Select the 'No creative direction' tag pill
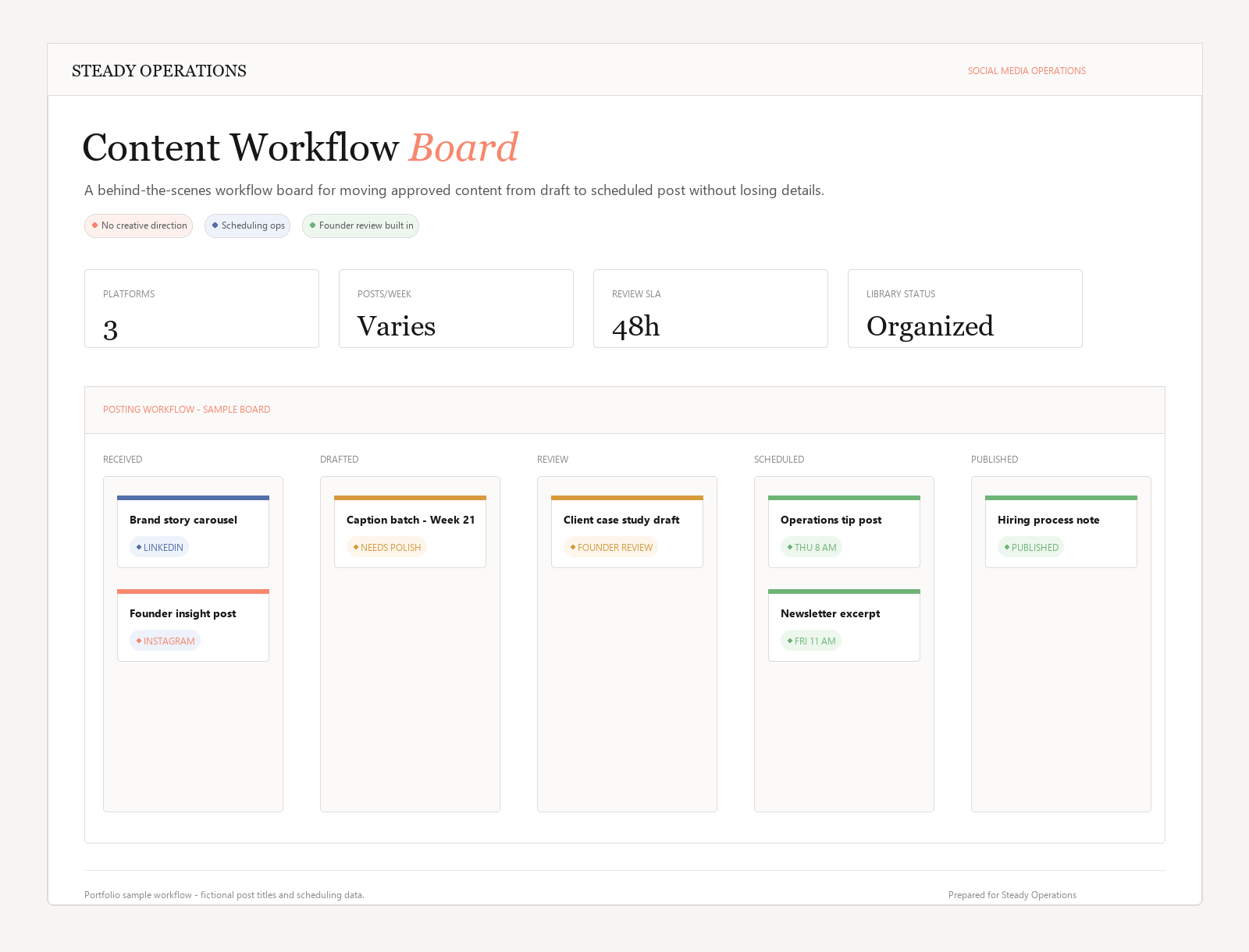This screenshot has width=1249, height=952. click(x=138, y=226)
